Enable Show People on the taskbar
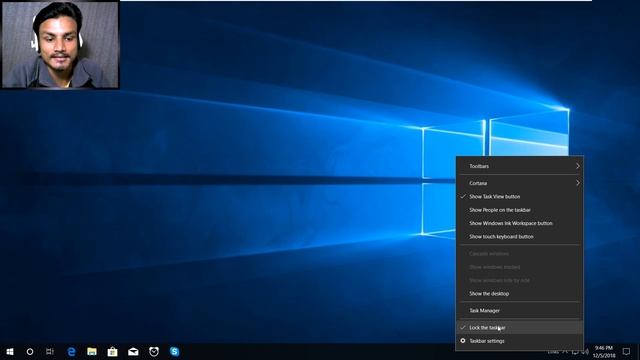Image resolution: width=640 pixels, height=360 pixels. pos(520,210)
